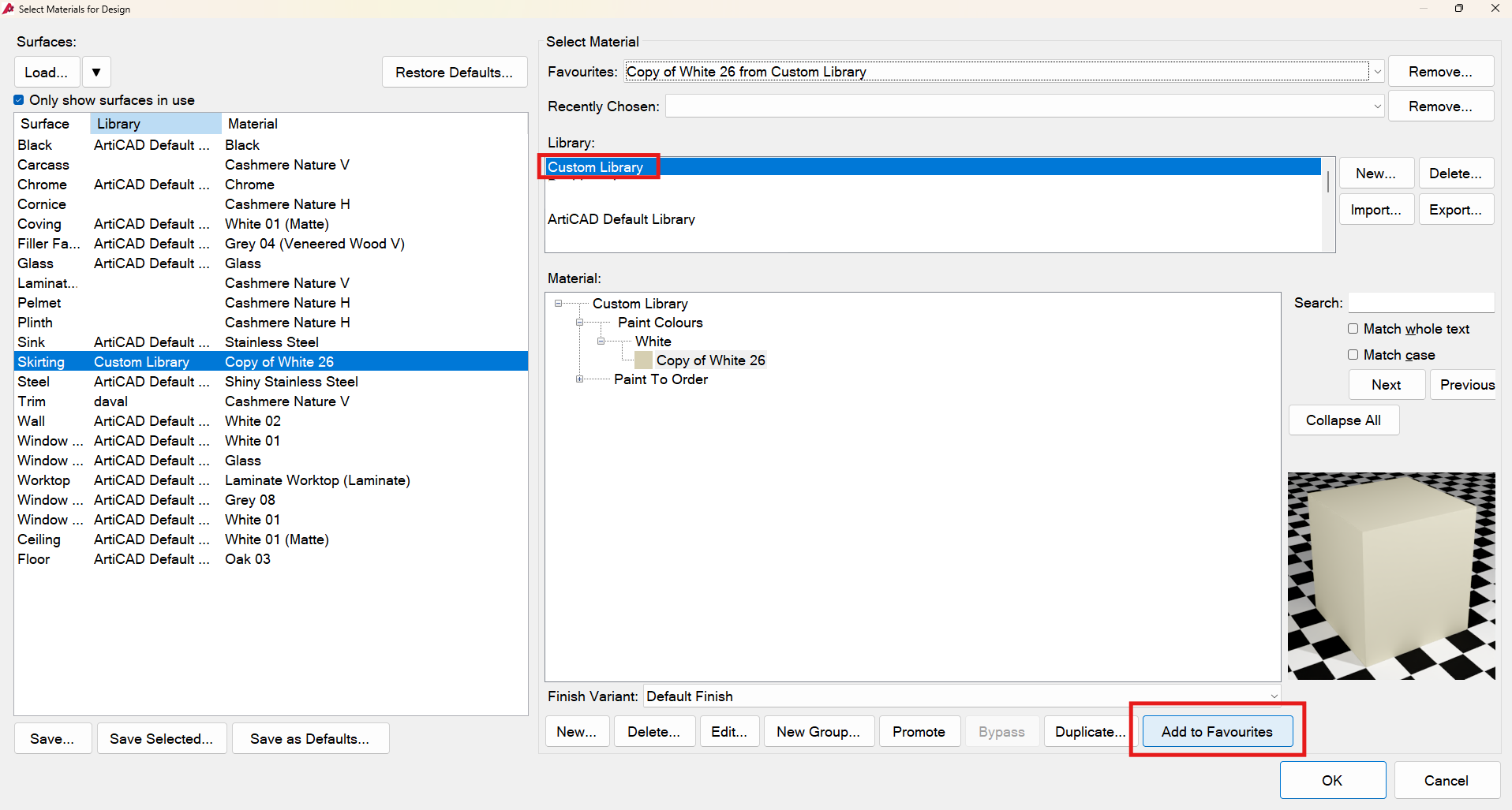1512x810 pixels.
Task: Click the Restore Defaults button
Action: tap(454, 72)
